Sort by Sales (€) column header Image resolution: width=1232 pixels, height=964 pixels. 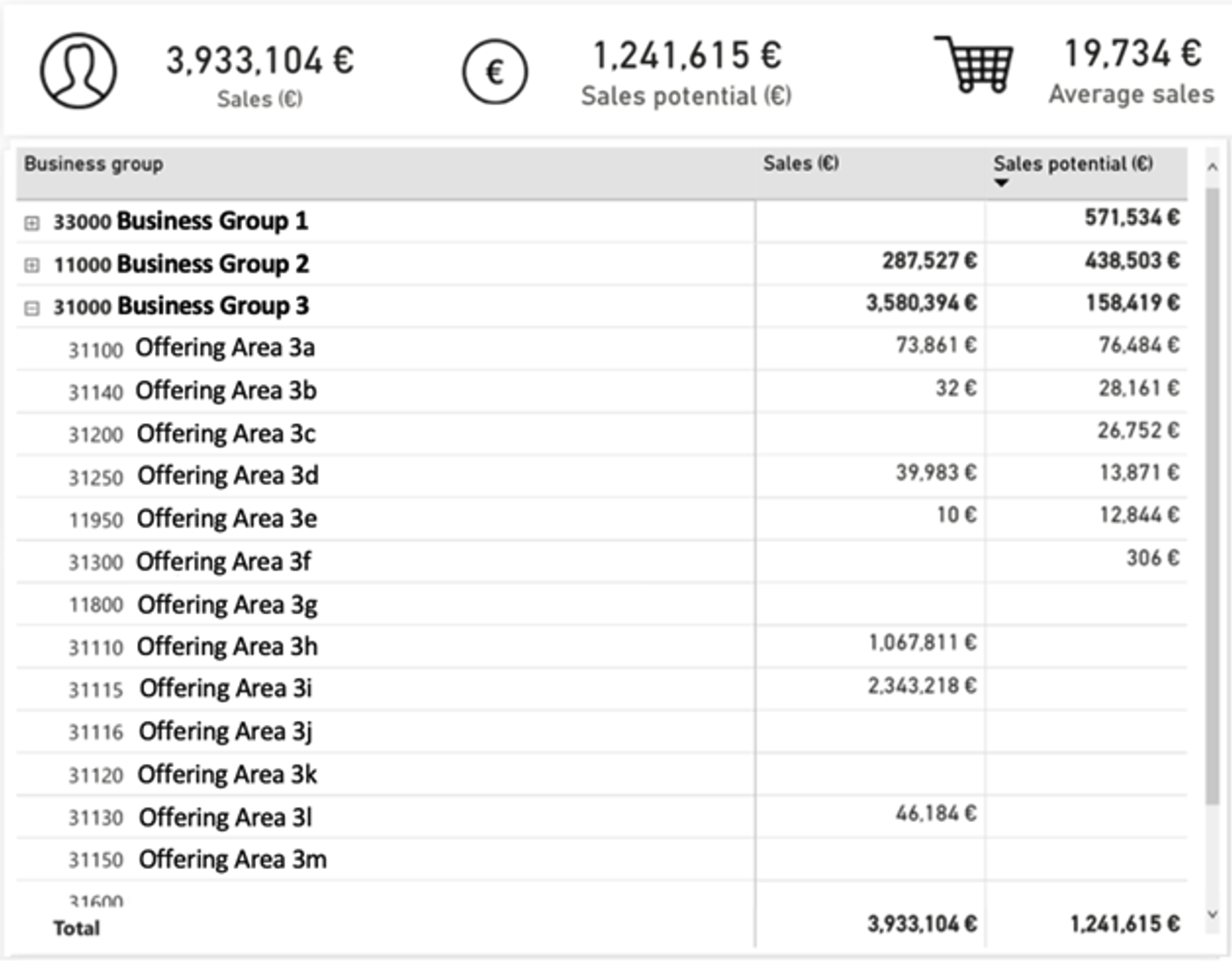click(801, 164)
